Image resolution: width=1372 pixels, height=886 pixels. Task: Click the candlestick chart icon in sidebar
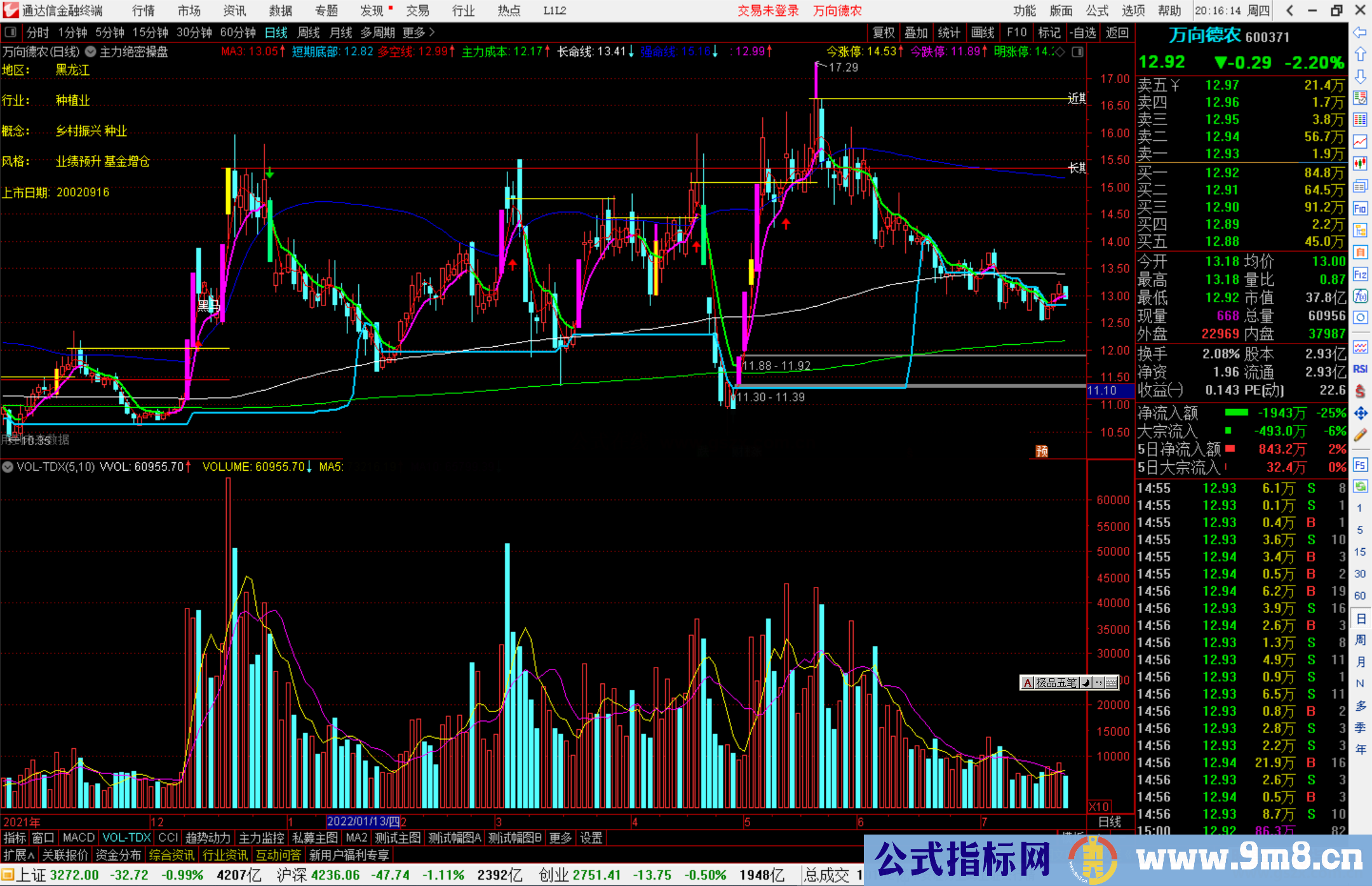pos(1360,163)
